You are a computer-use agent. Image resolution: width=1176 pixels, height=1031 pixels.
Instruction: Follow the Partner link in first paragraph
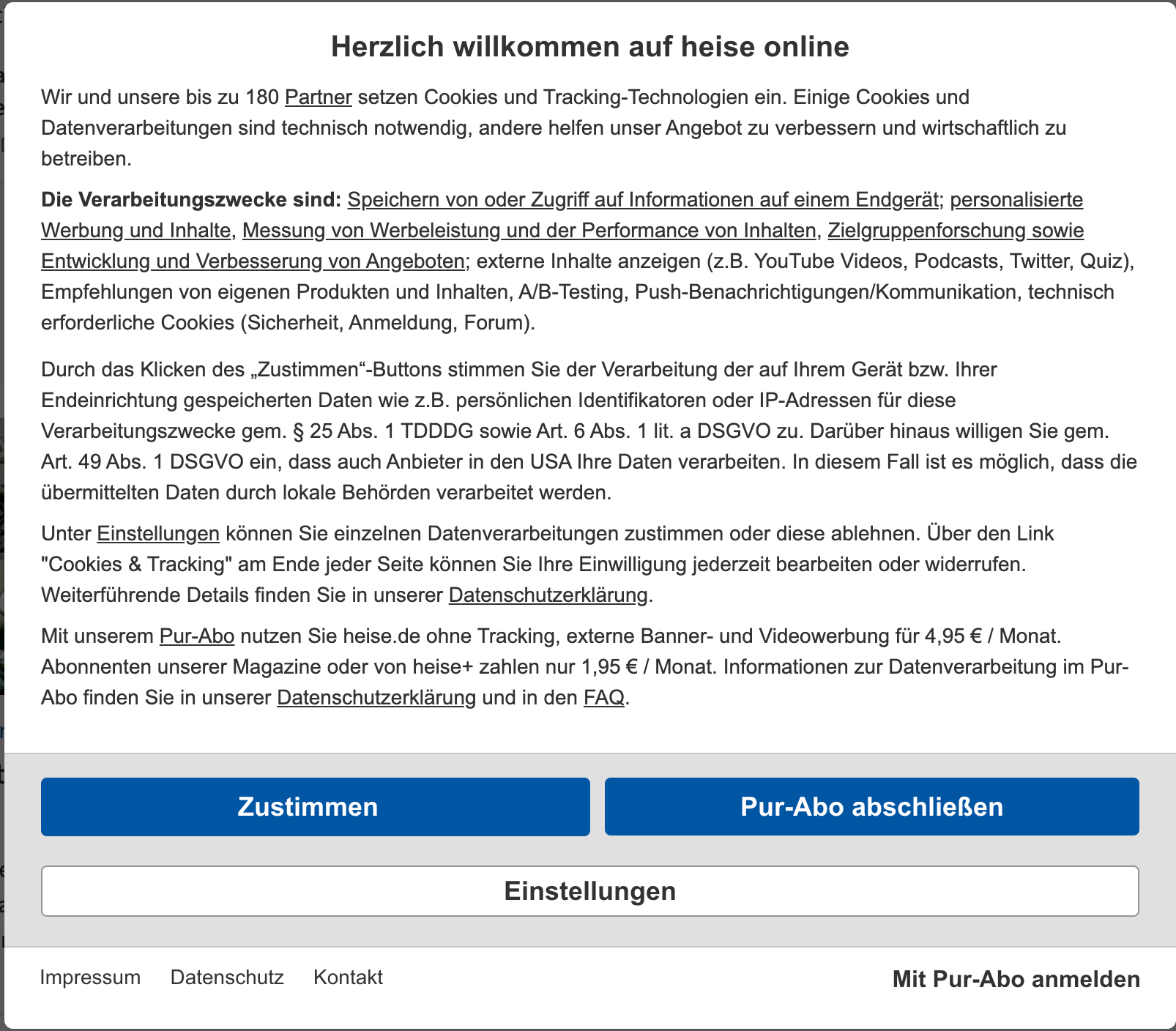pos(318,97)
